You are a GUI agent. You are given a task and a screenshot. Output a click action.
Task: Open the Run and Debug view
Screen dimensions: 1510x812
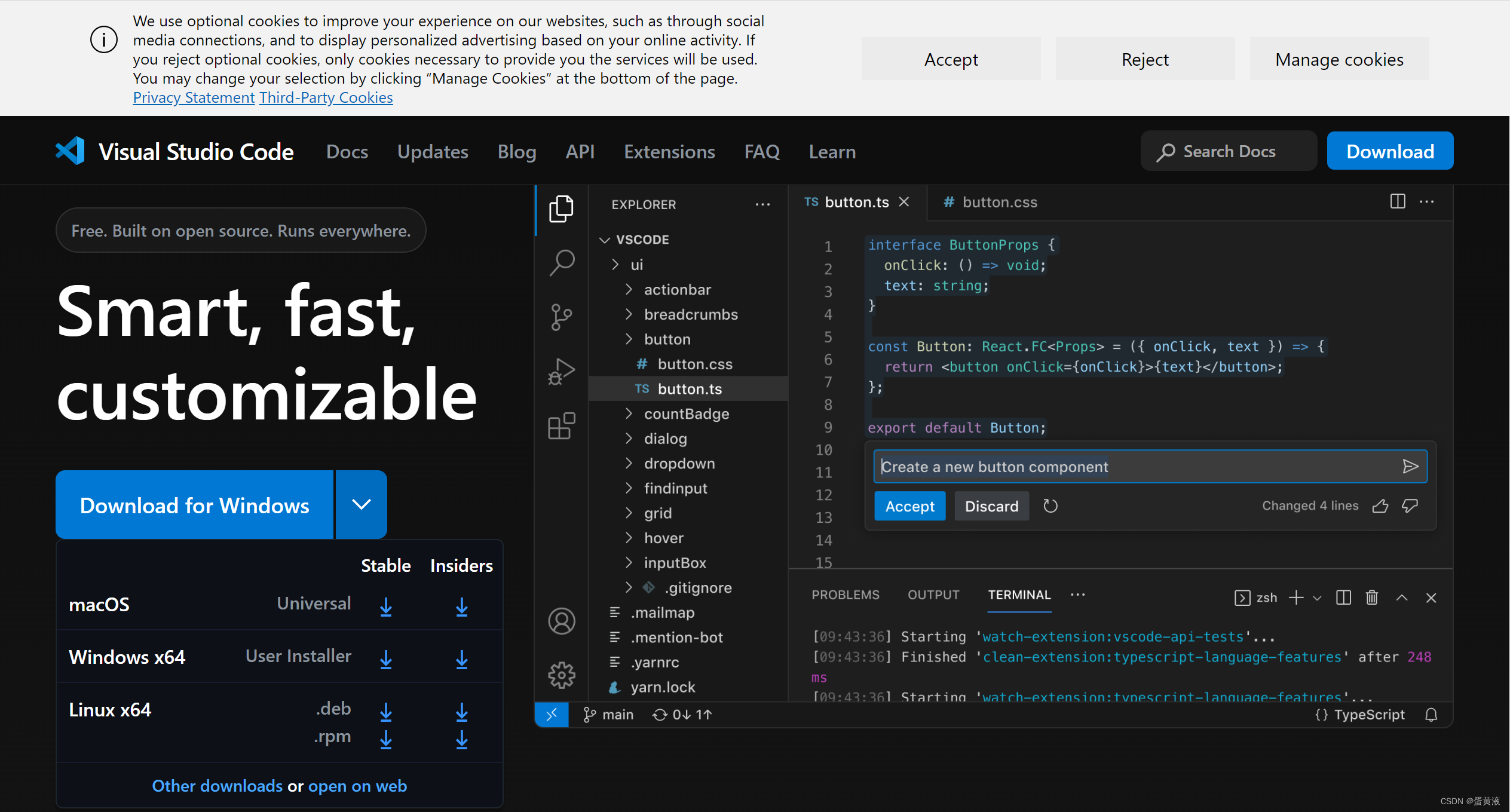562,370
